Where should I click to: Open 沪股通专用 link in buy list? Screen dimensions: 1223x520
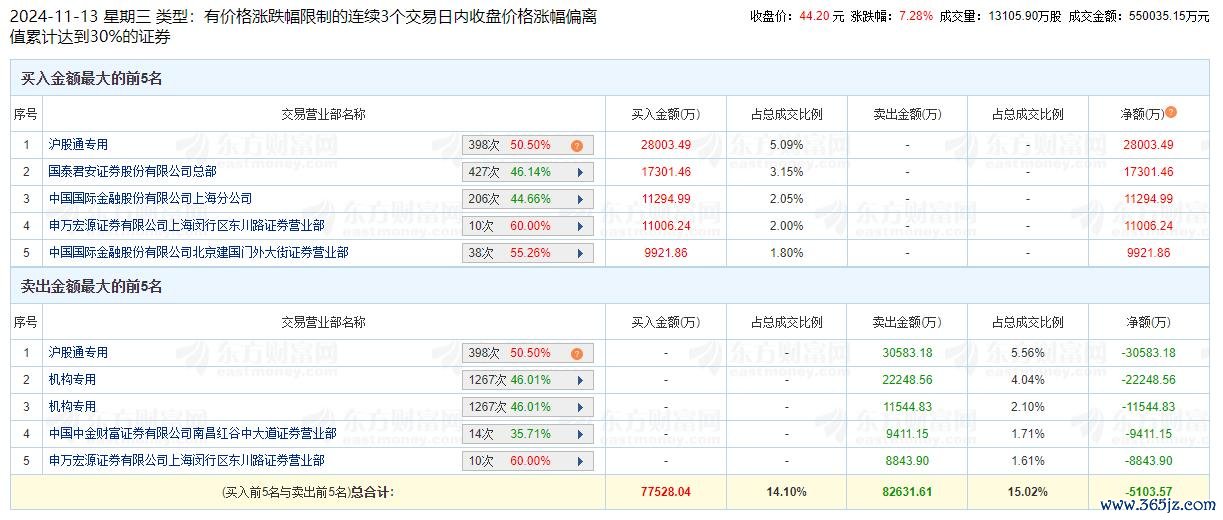78,145
